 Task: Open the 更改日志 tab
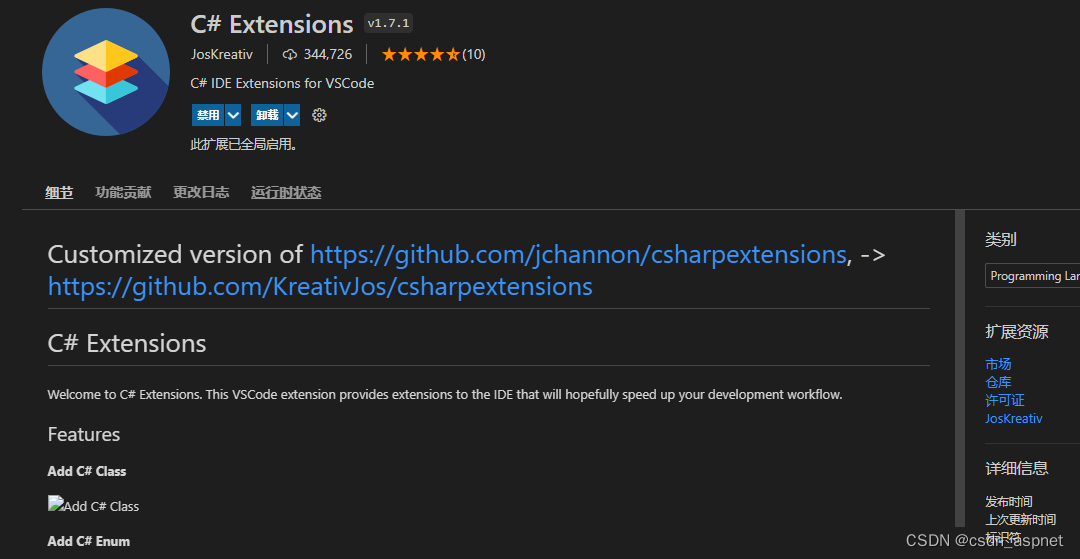201,193
